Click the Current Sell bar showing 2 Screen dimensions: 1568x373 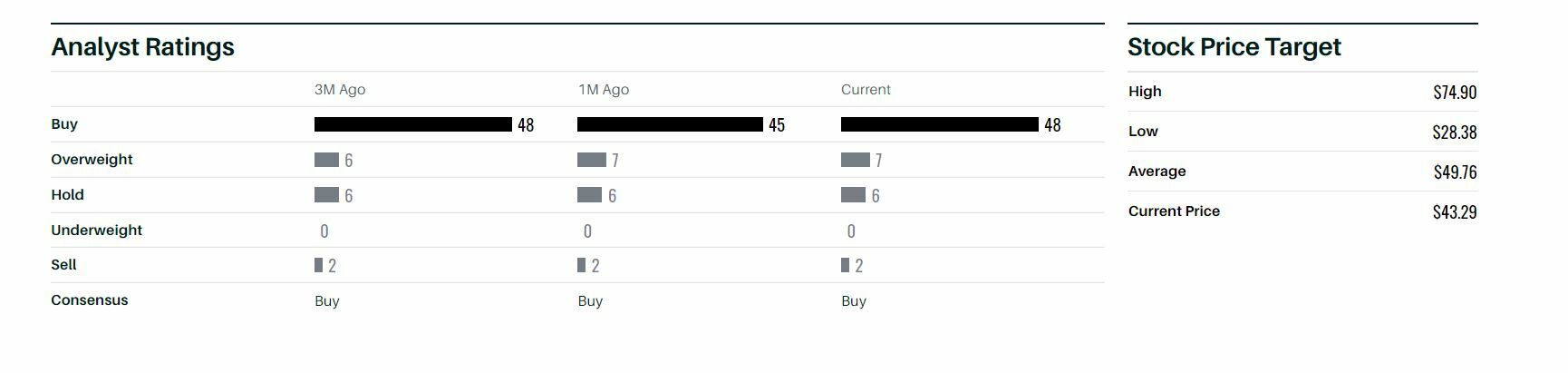click(845, 265)
